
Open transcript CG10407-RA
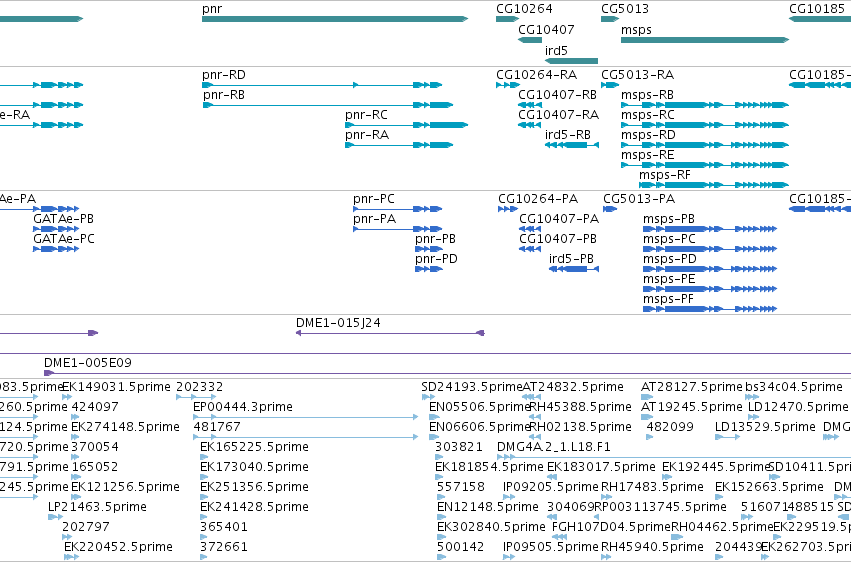[x=530, y=125]
